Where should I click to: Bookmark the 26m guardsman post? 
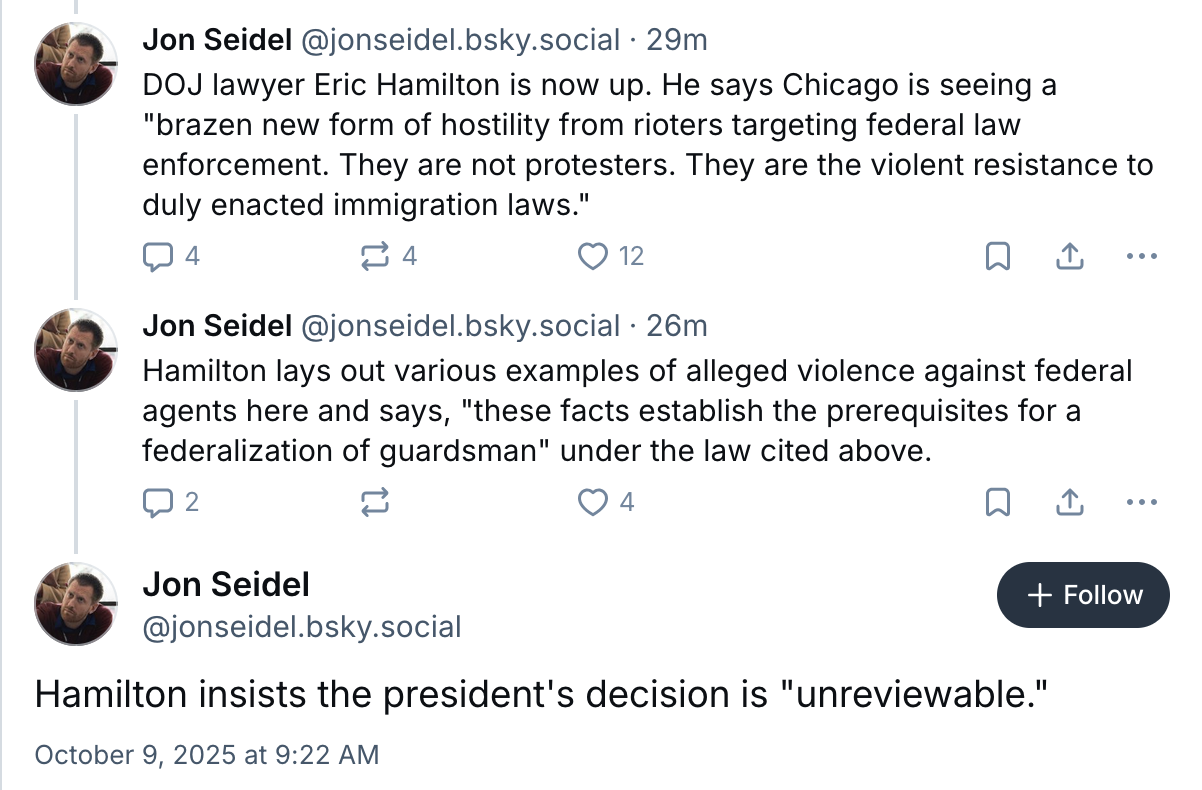997,501
